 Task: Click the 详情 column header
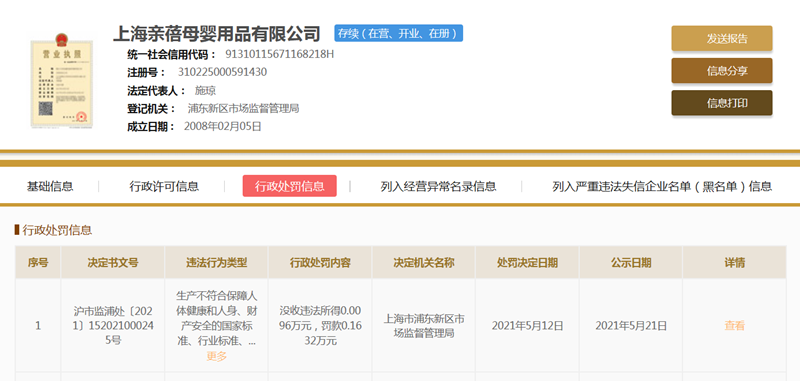[734, 263]
